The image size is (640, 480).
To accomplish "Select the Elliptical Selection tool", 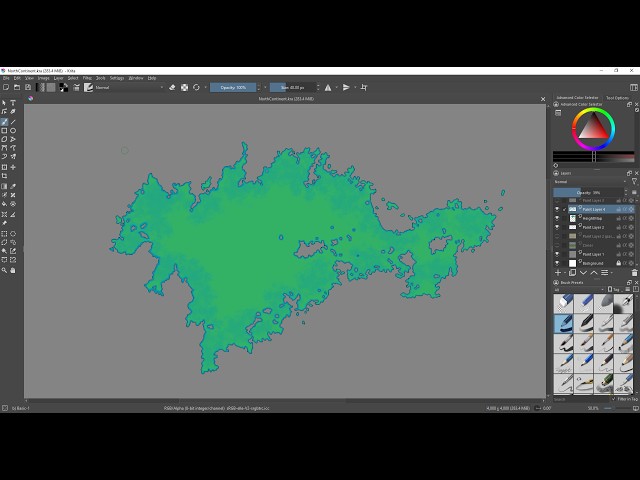I will pyautogui.click(x=13, y=234).
